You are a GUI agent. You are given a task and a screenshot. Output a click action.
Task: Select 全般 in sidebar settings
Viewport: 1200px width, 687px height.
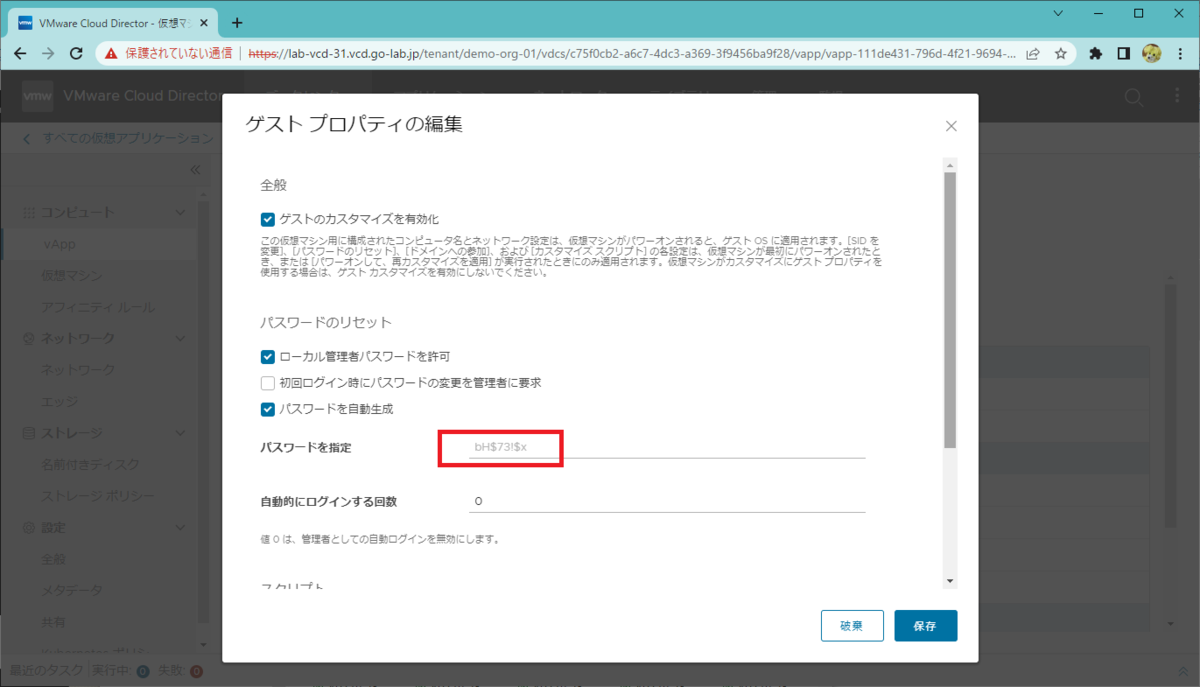[53, 559]
